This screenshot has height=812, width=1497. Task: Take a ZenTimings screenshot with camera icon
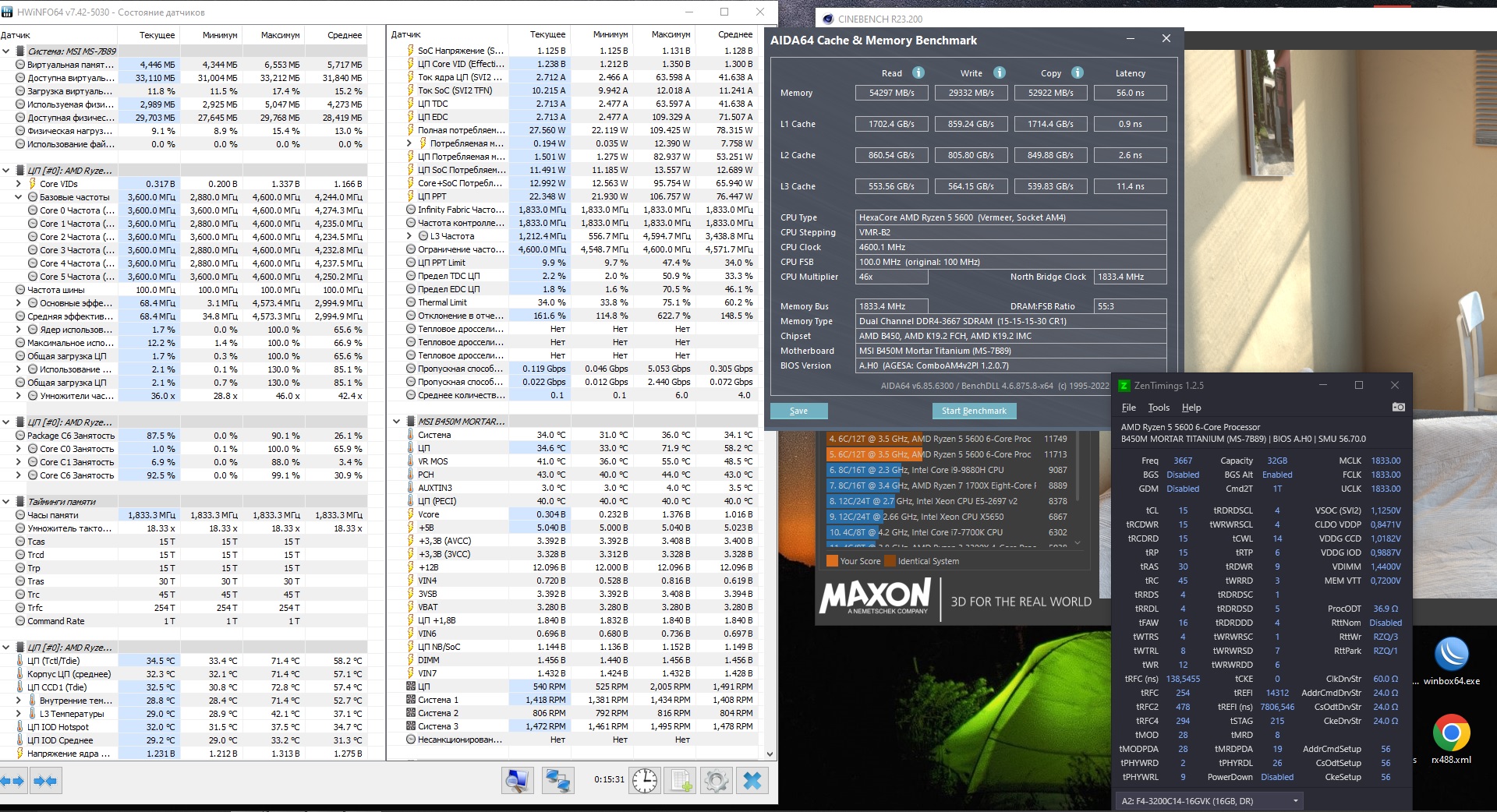1399,407
